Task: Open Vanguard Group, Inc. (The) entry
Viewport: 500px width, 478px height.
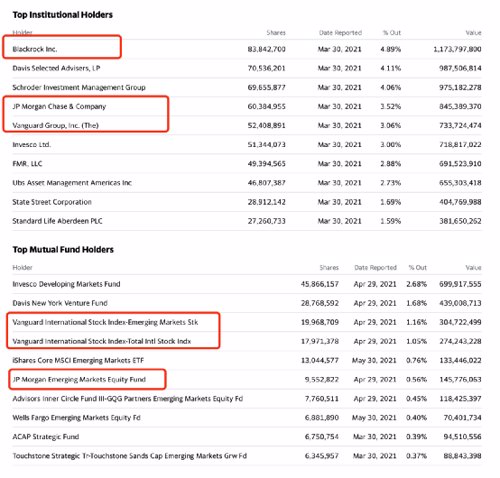Action: (56, 125)
